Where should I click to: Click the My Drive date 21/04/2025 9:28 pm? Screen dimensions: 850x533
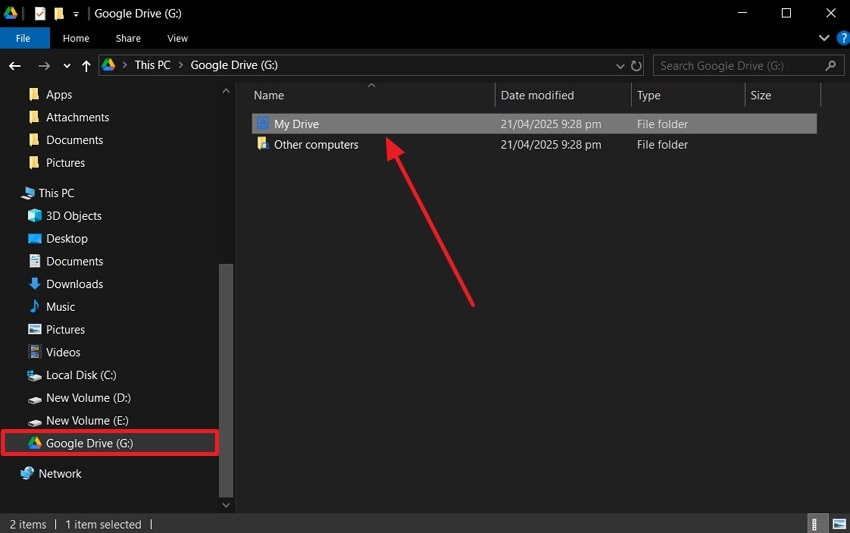[551, 124]
